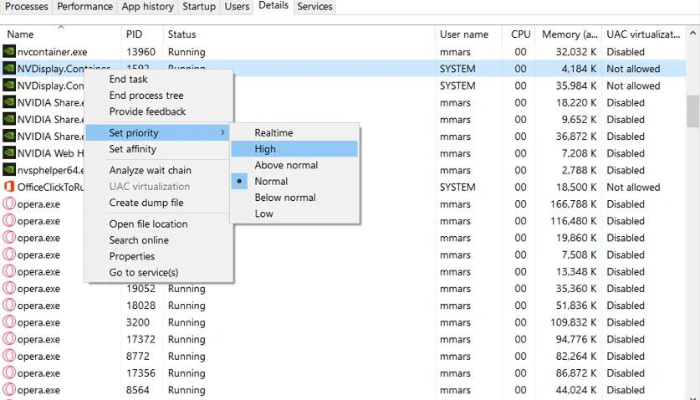Open the Services tab
700x400 pixels.
point(315,7)
